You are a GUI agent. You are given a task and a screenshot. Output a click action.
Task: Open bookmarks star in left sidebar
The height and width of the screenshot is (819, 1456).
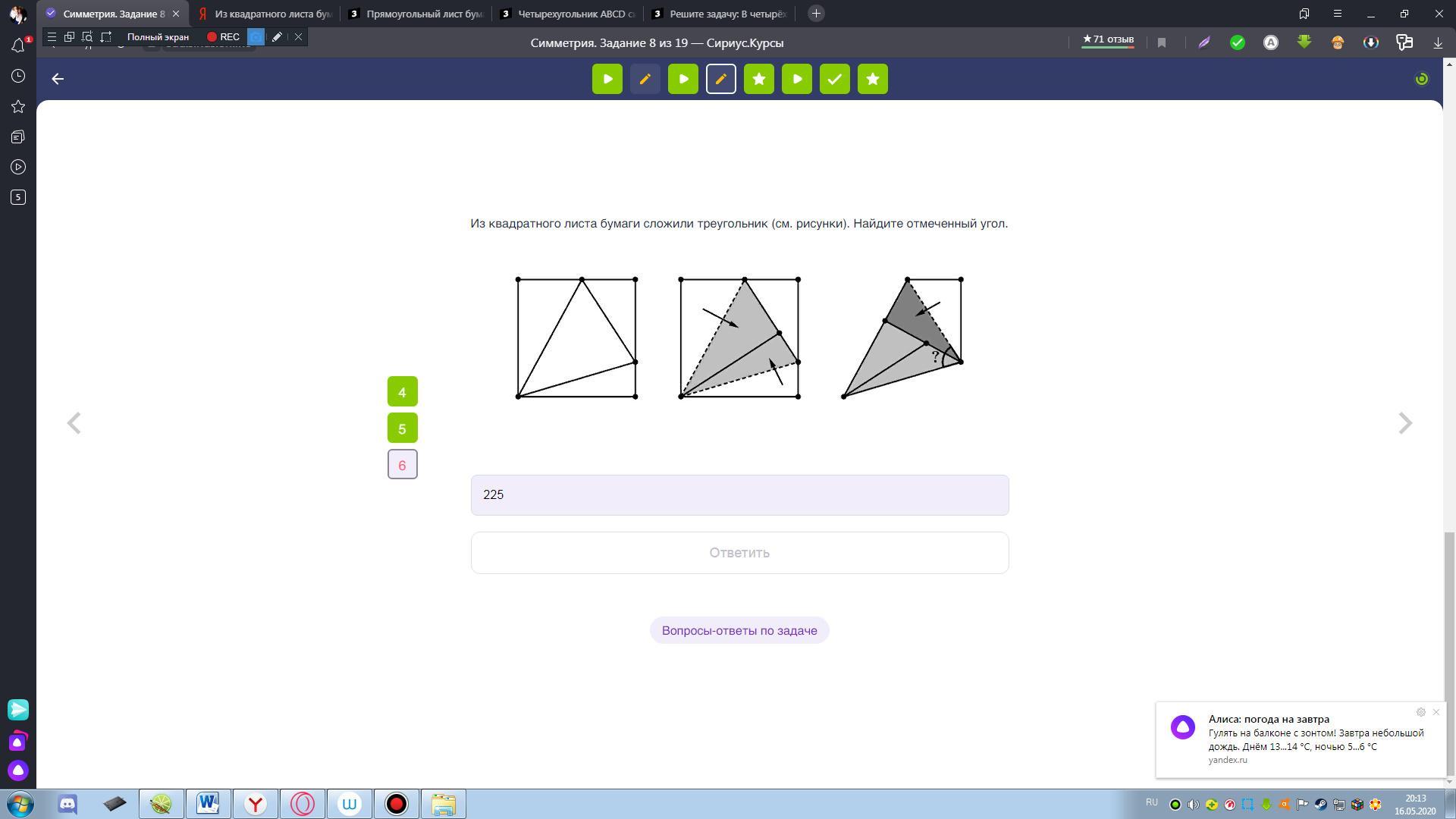[18, 106]
